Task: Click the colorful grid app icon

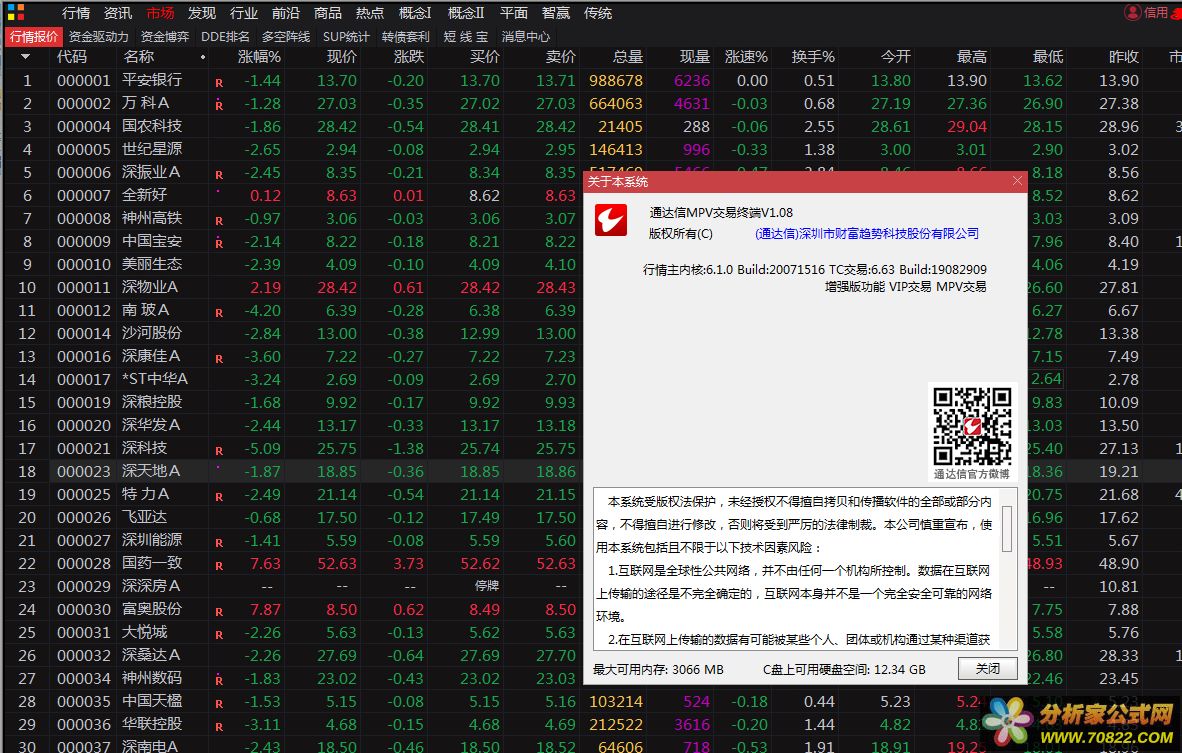Action: pyautogui.click(x=15, y=12)
